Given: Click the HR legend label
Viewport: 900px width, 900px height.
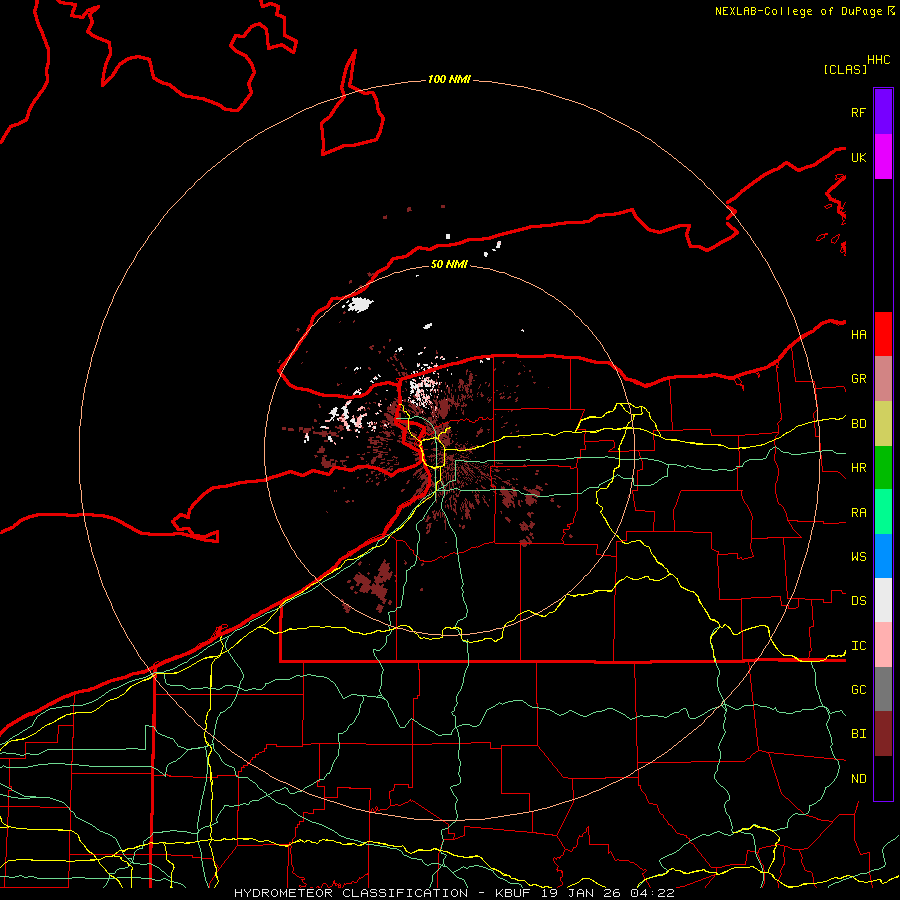Looking at the screenshot, I should pos(858,468).
